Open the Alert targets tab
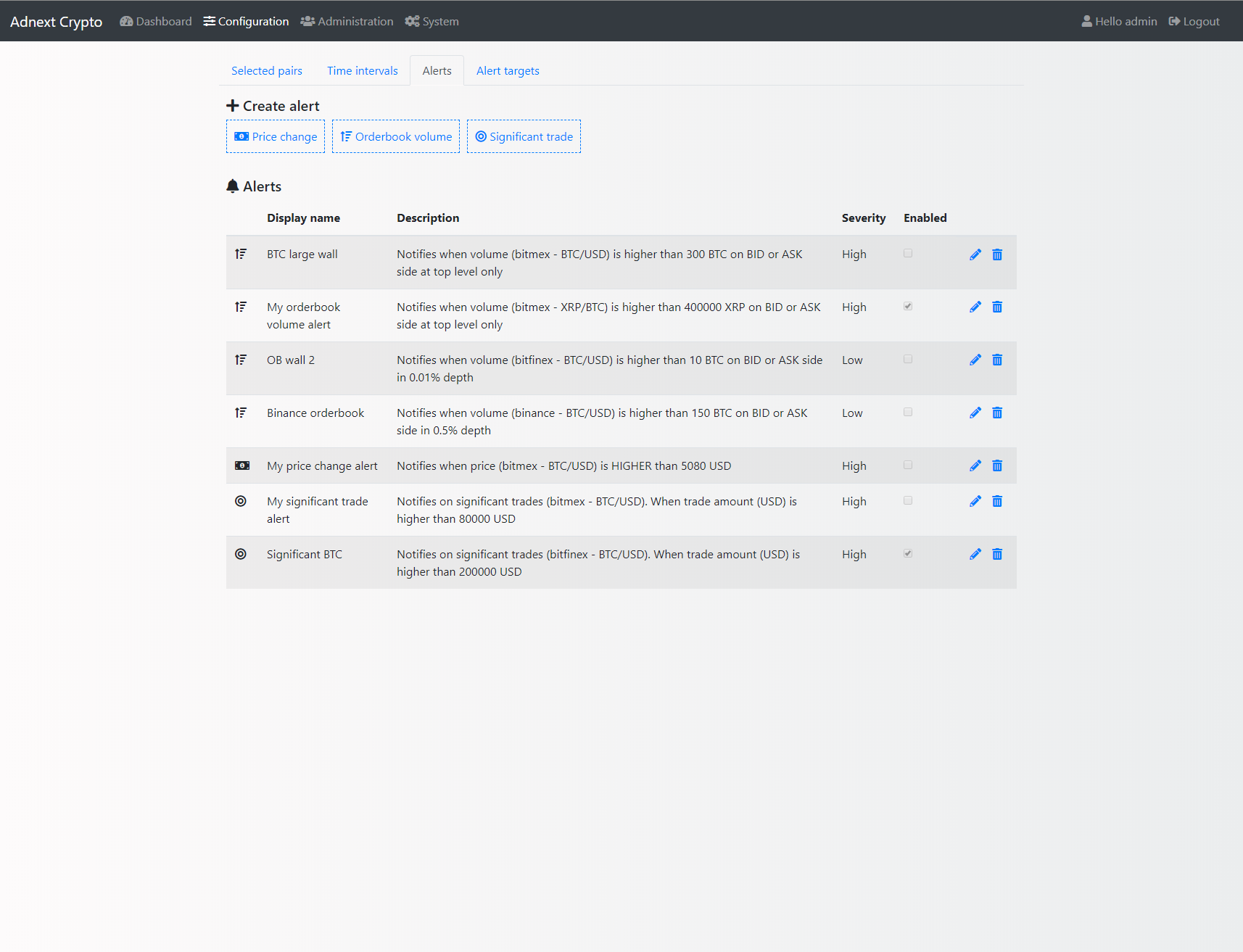Image resolution: width=1243 pixels, height=952 pixels. pyautogui.click(x=508, y=71)
